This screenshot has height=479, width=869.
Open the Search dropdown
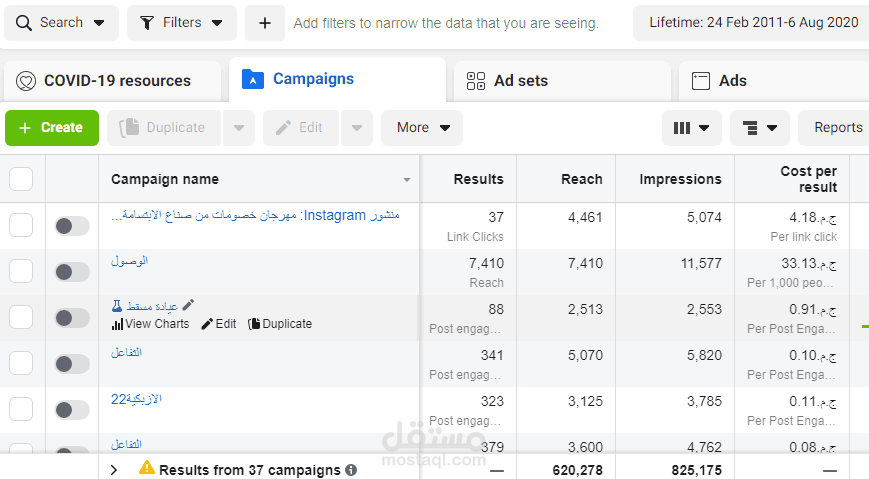point(62,23)
